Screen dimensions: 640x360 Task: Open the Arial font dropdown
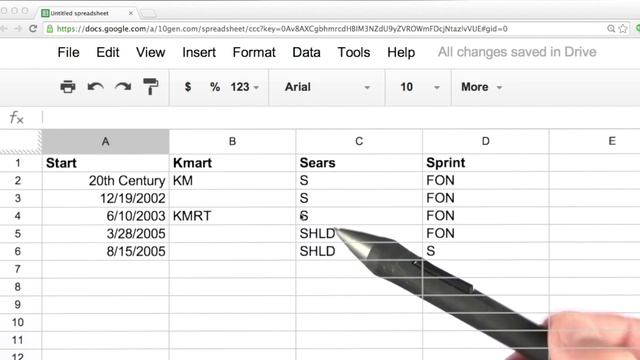(x=327, y=87)
